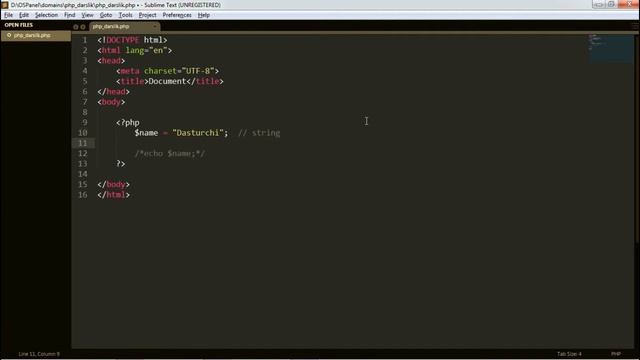Click the word Document inside the title tag

pyautogui.click(x=167, y=81)
